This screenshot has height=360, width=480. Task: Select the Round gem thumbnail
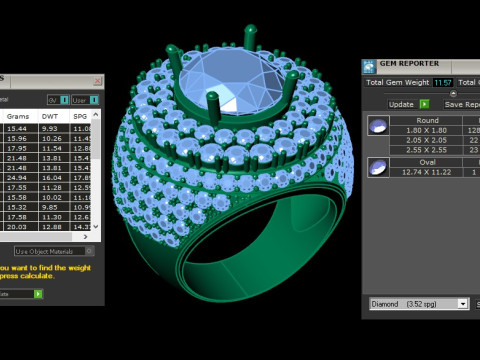coord(378,125)
